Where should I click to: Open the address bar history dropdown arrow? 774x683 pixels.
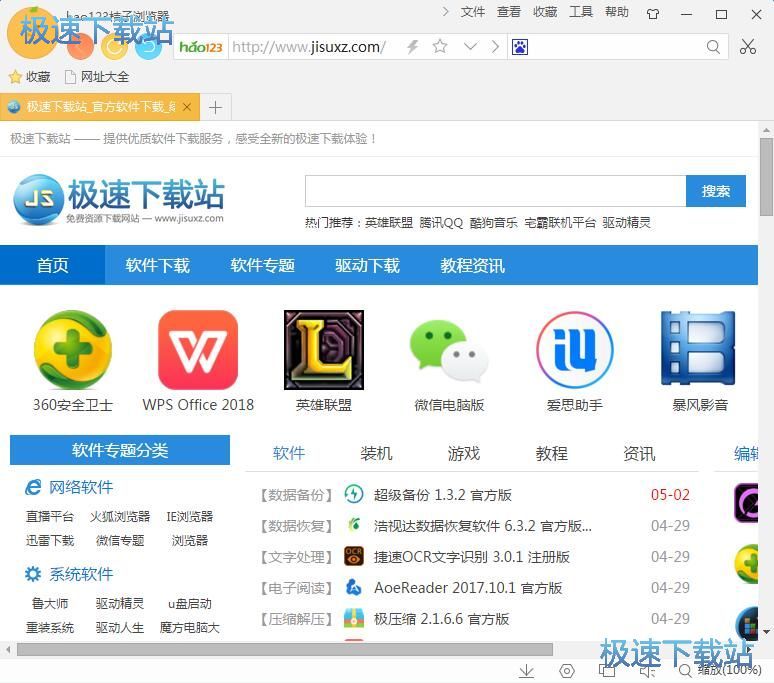coord(471,47)
